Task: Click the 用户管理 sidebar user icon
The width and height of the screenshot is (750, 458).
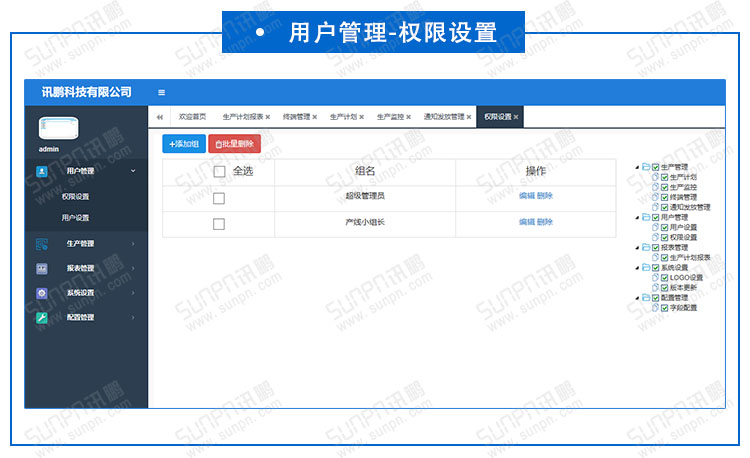Action: pos(42,171)
